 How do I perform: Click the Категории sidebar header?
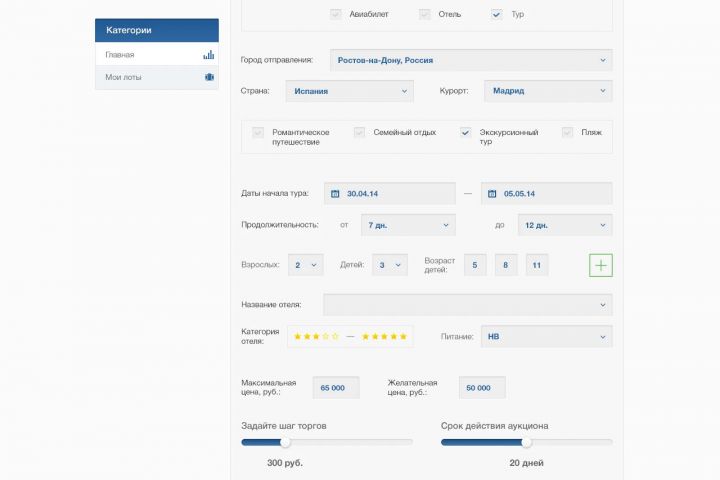(157, 30)
